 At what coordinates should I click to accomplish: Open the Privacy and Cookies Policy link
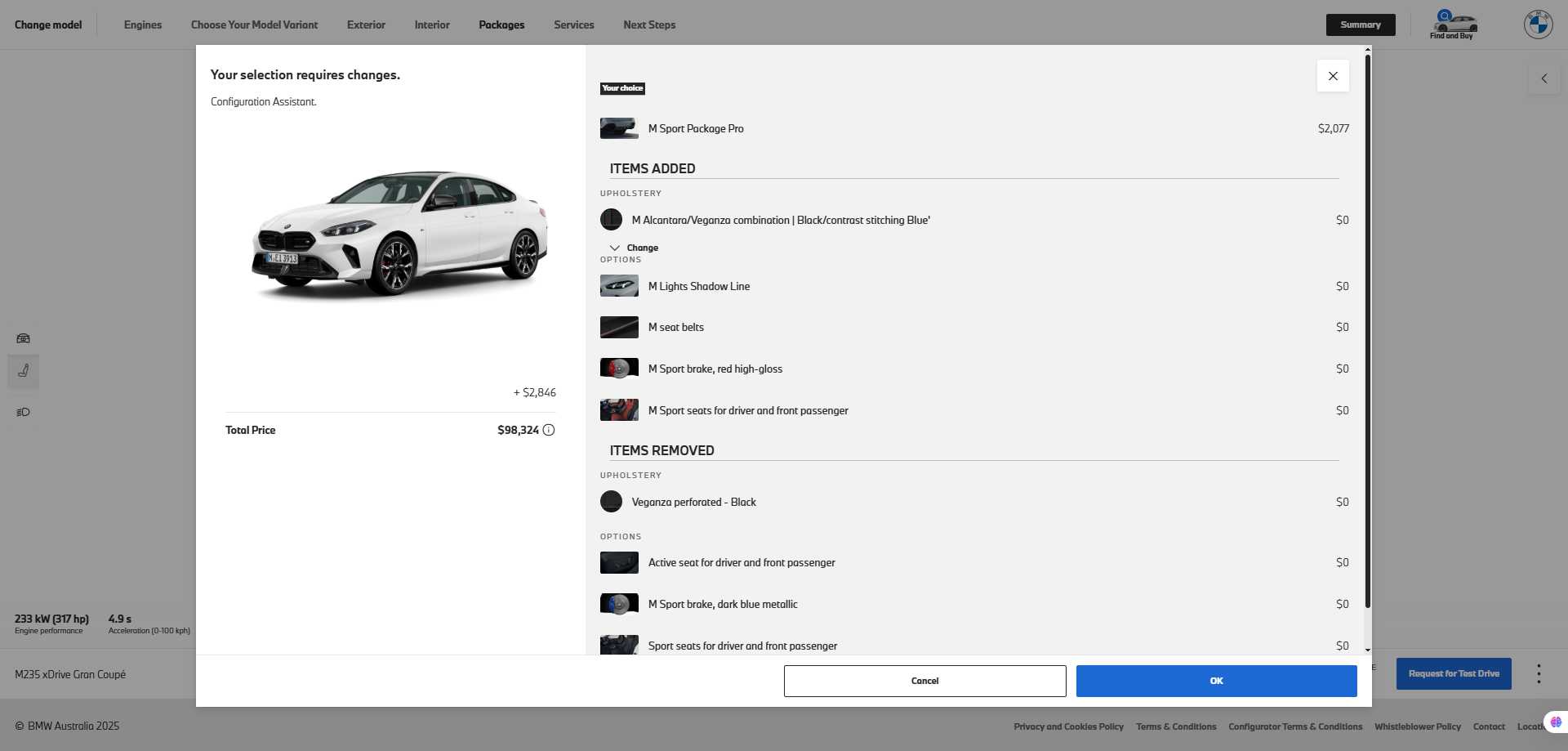[x=1069, y=726]
